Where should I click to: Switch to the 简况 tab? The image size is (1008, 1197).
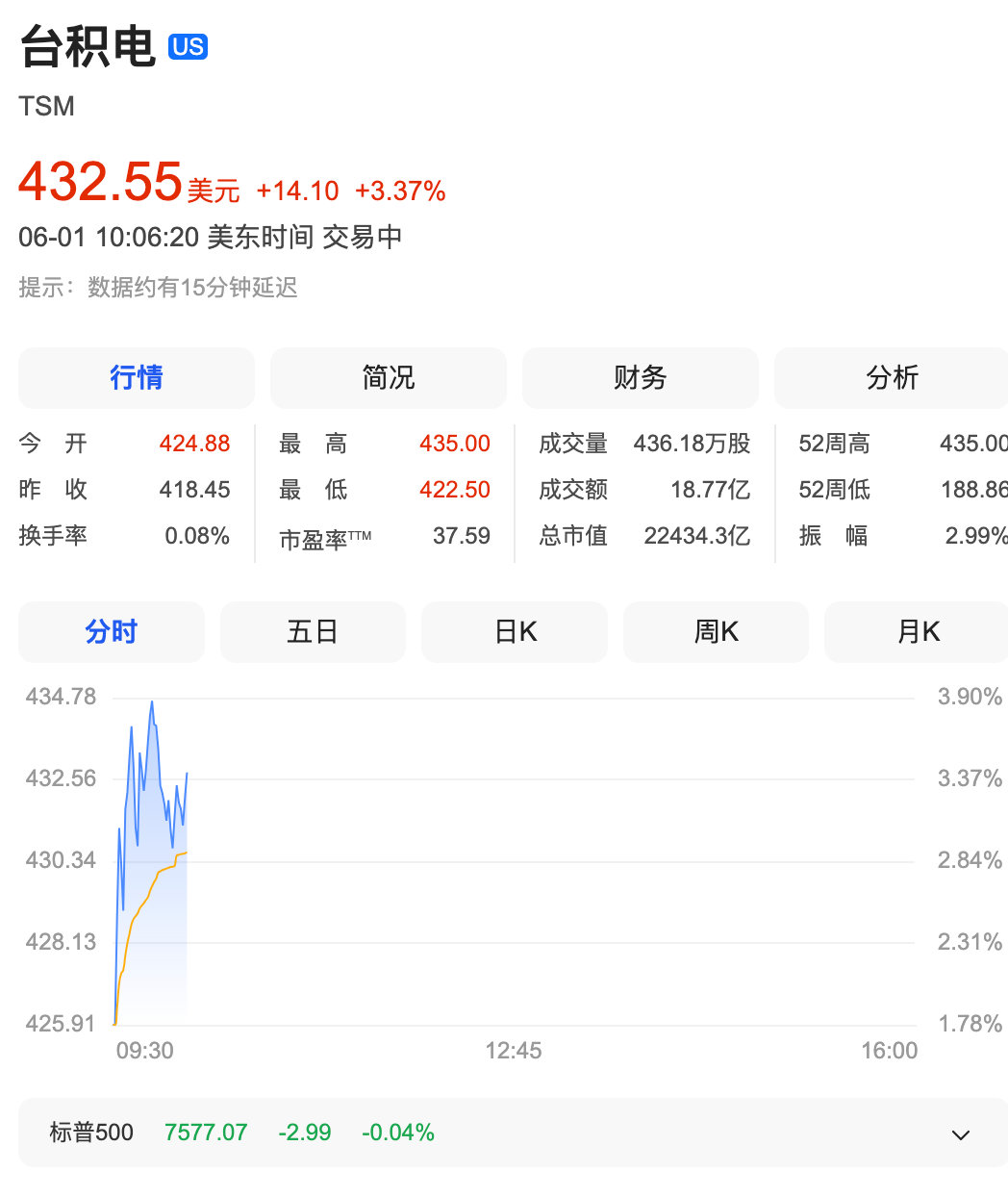pos(389,377)
